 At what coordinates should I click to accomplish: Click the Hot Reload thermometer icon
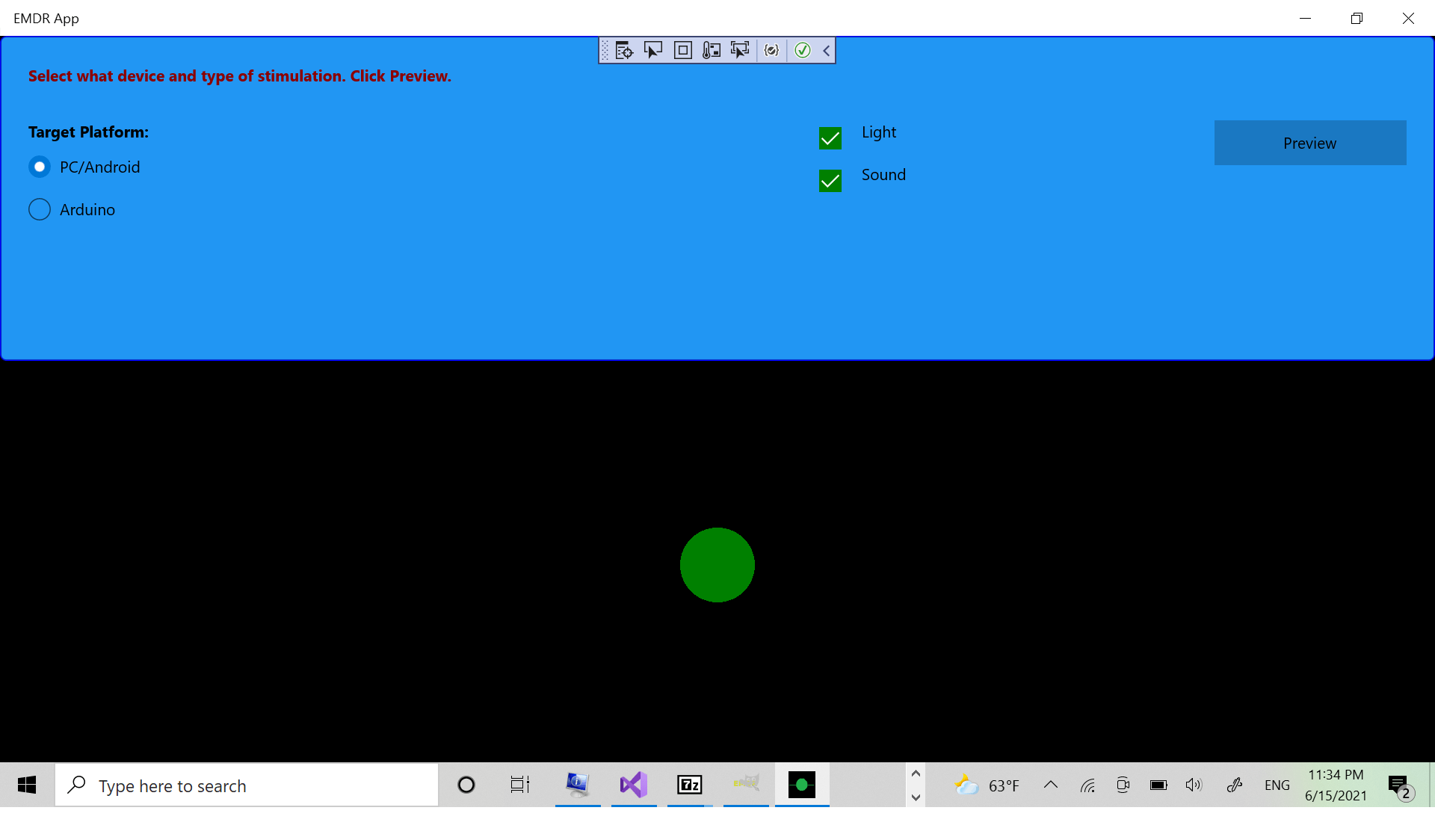click(712, 50)
